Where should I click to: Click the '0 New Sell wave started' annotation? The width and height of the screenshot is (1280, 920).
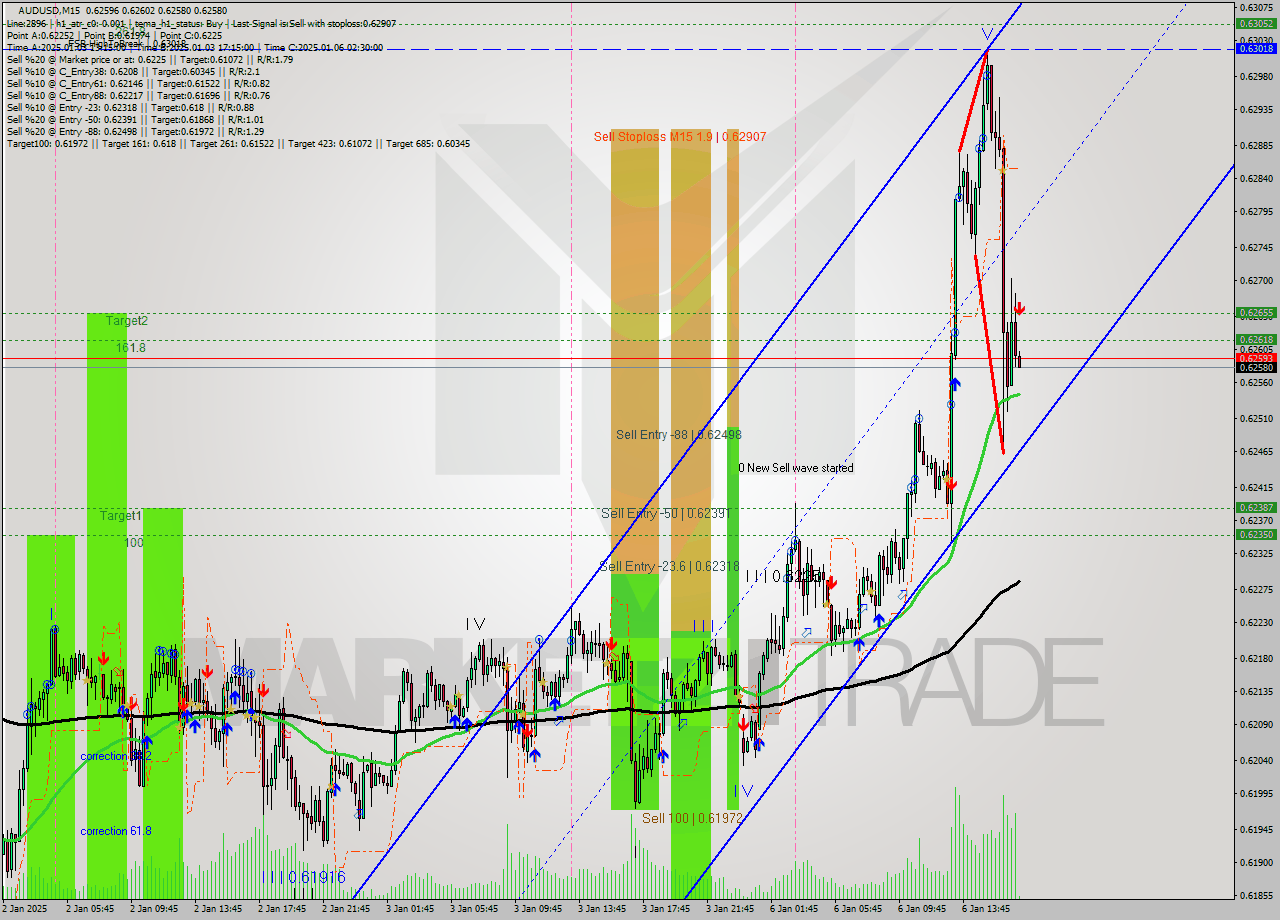(x=796, y=468)
